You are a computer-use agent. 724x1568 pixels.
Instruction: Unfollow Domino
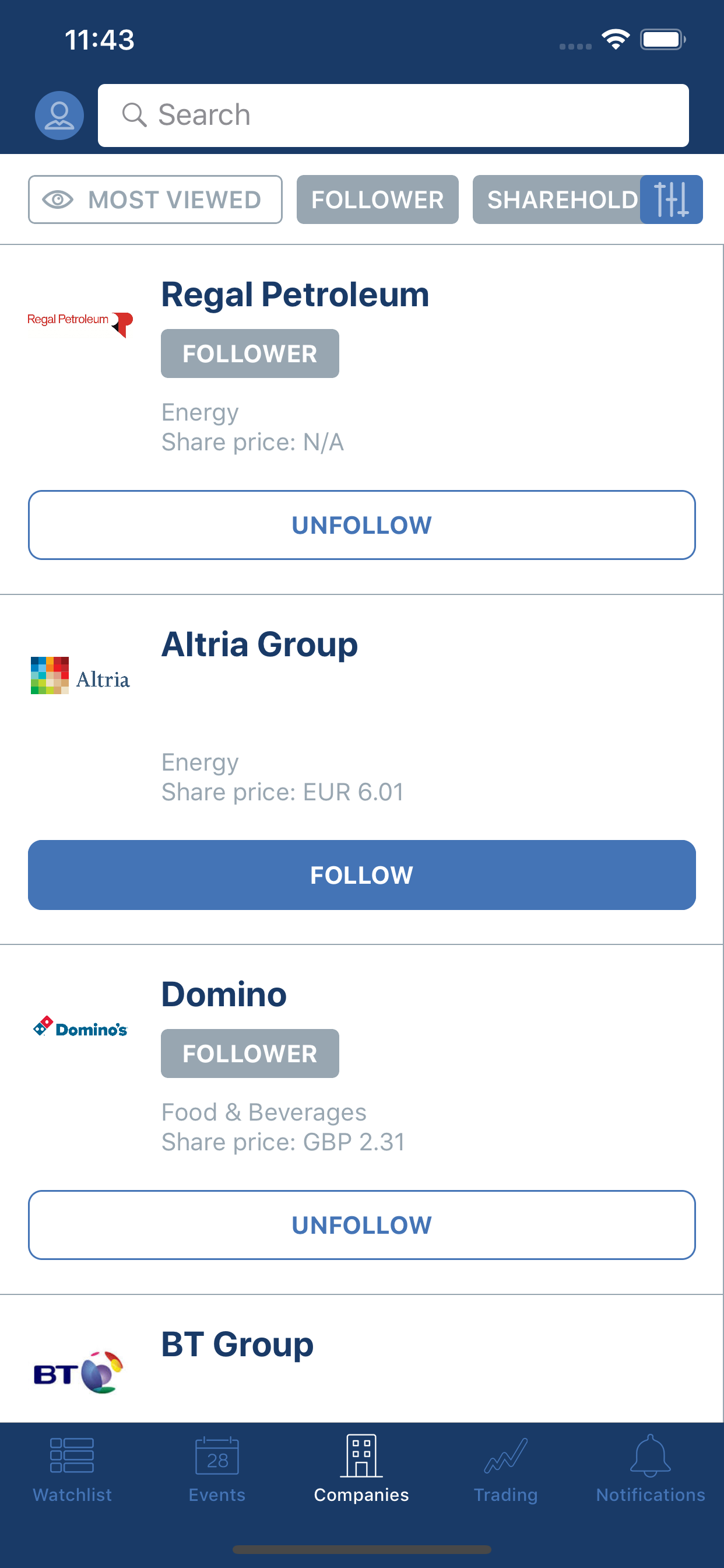coord(362,1224)
